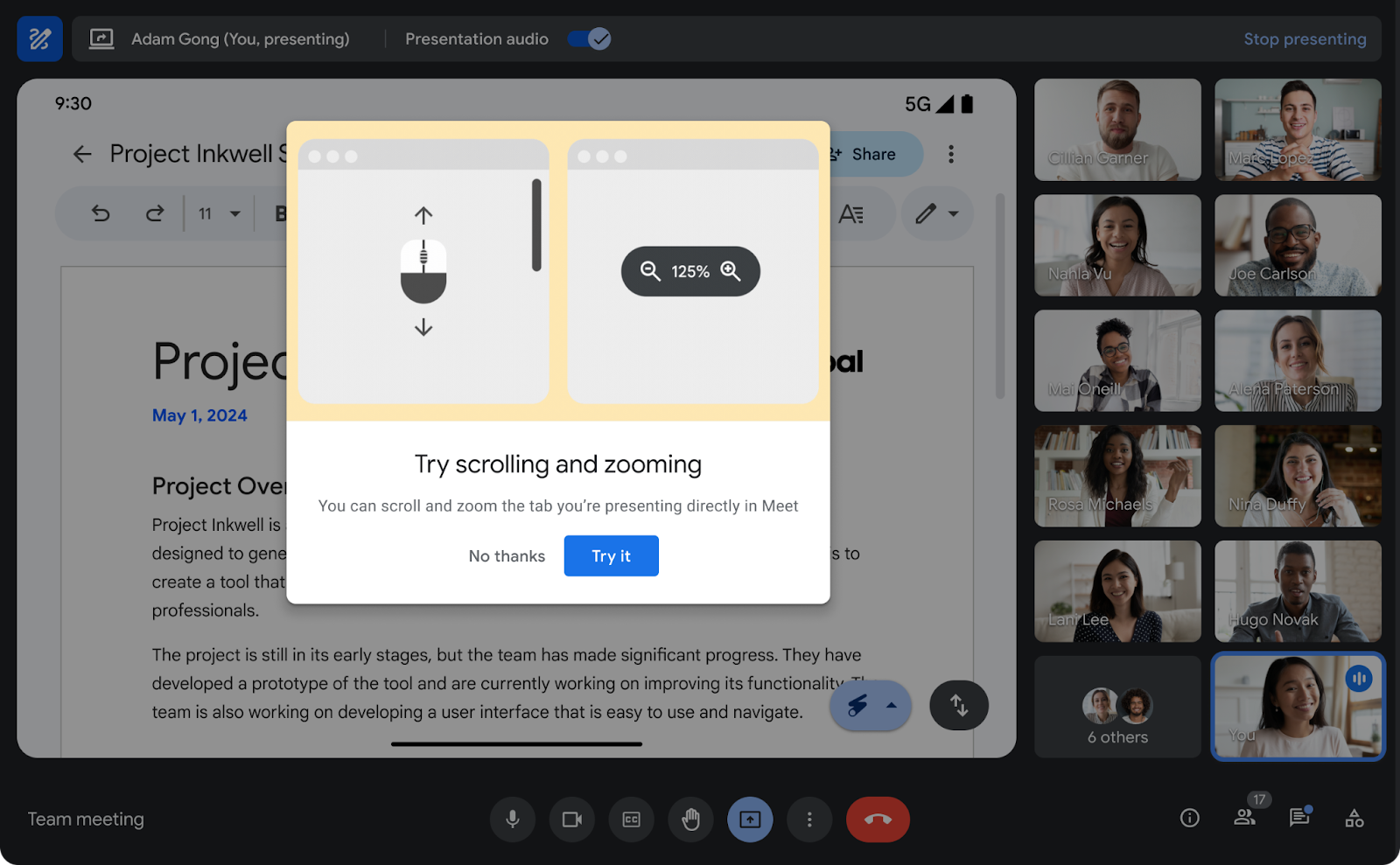Expand the annotation tools chevron
This screenshot has width=1400, height=865.
click(892, 706)
